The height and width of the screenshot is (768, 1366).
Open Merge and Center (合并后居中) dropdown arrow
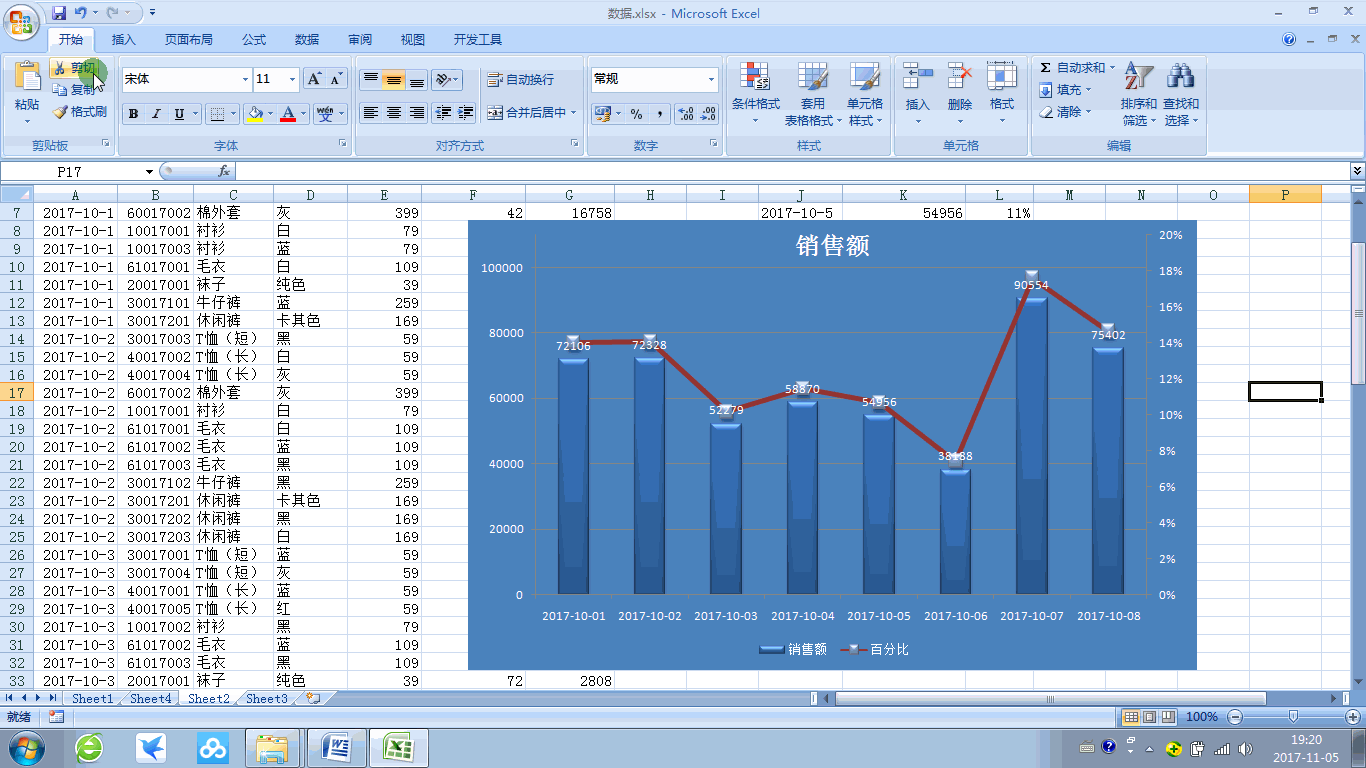[574, 113]
